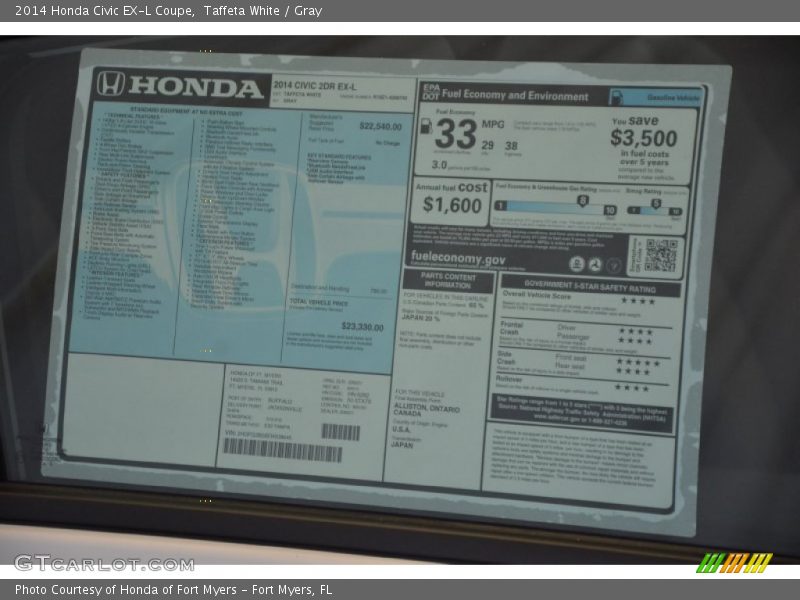Image resolution: width=800 pixels, height=600 pixels.
Task: Select the DOT triskelion symbol icon
Action: (x=596, y=263)
